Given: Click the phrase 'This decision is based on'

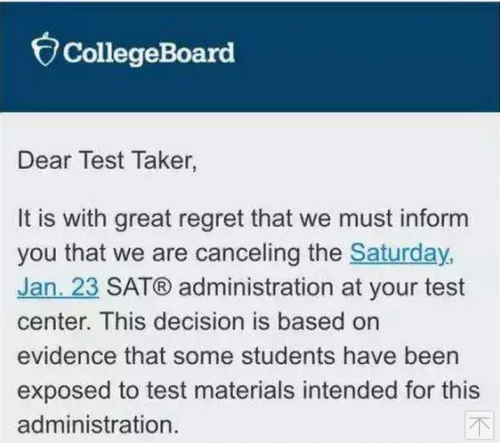Looking at the screenshot, I should (x=240, y=322).
